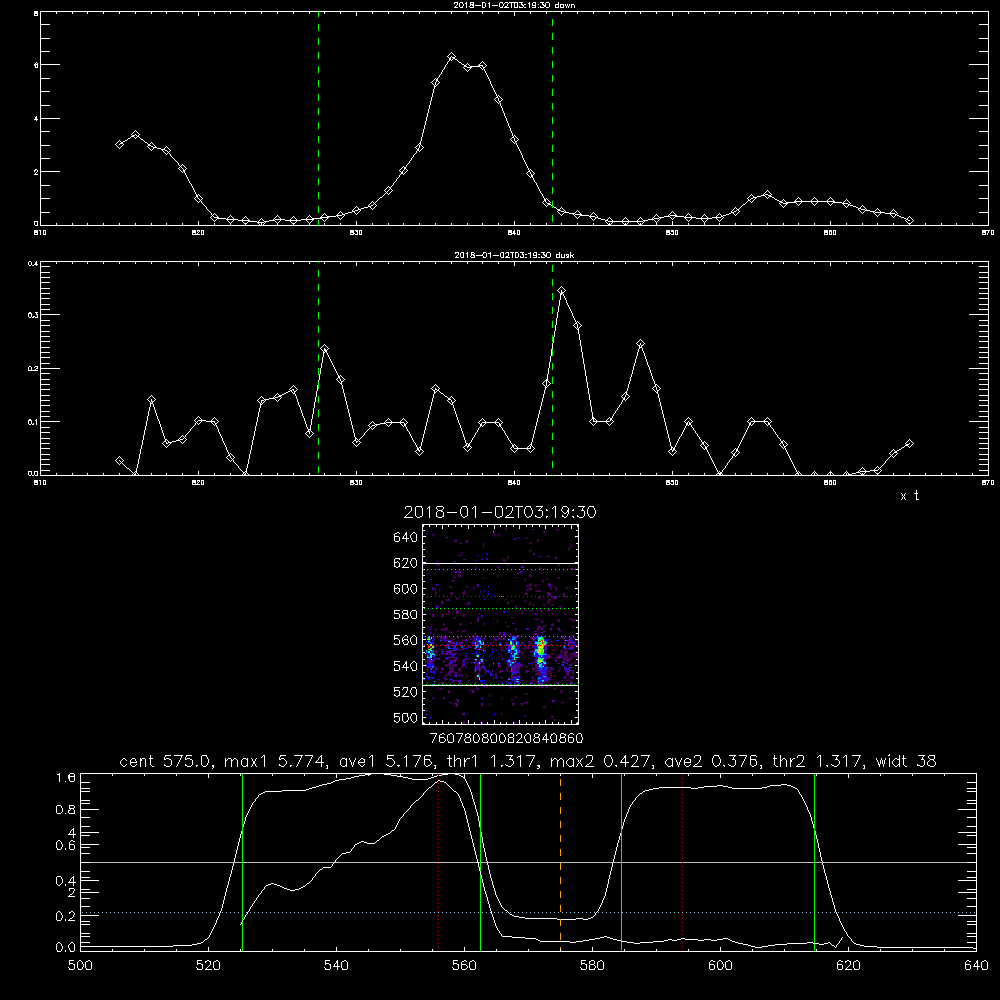Image resolution: width=1000 pixels, height=1000 pixels.
Task: Click the 'x t' label under the dusk plot
Action: [909, 496]
